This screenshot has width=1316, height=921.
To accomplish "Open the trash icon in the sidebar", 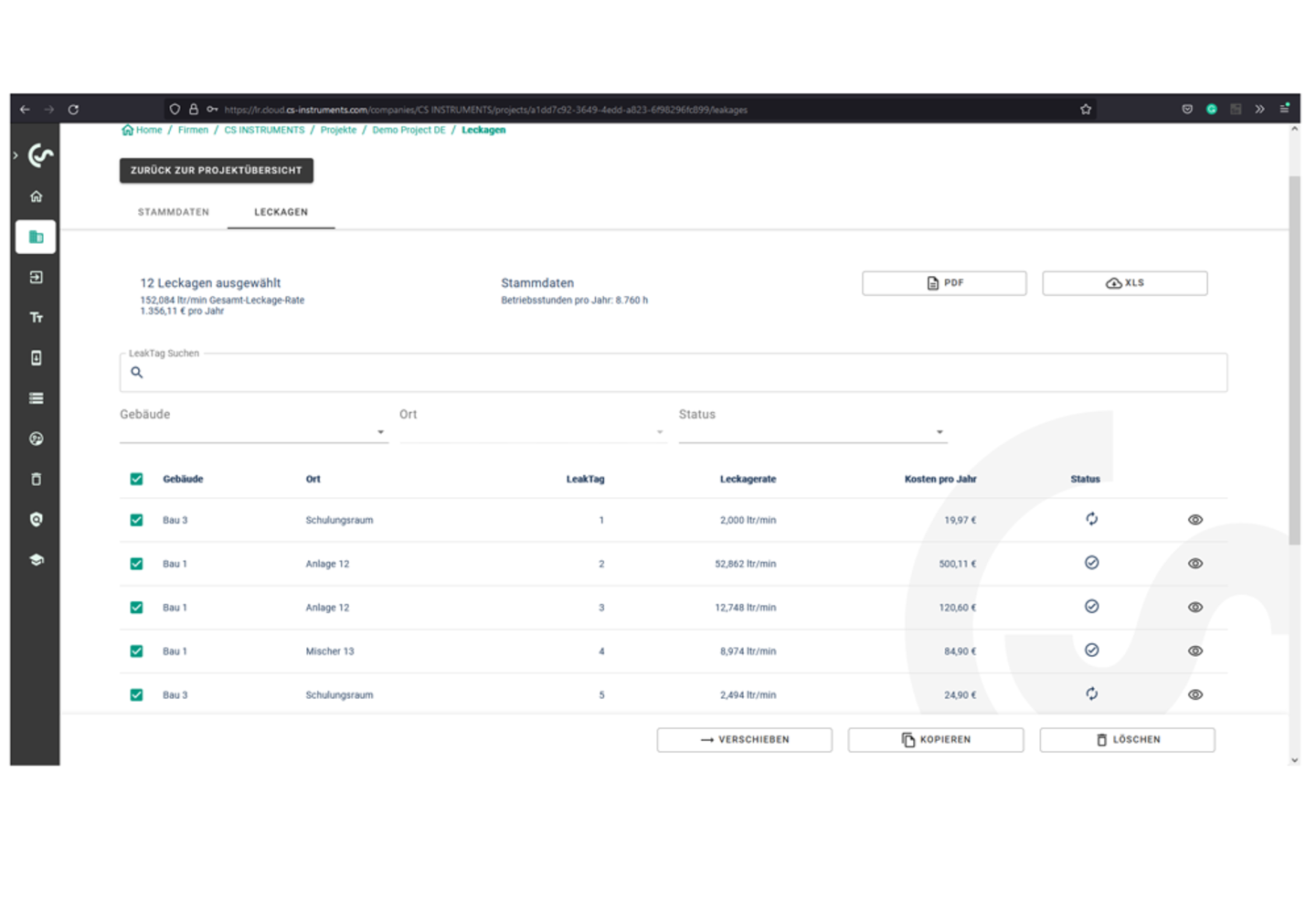I will (37, 479).
